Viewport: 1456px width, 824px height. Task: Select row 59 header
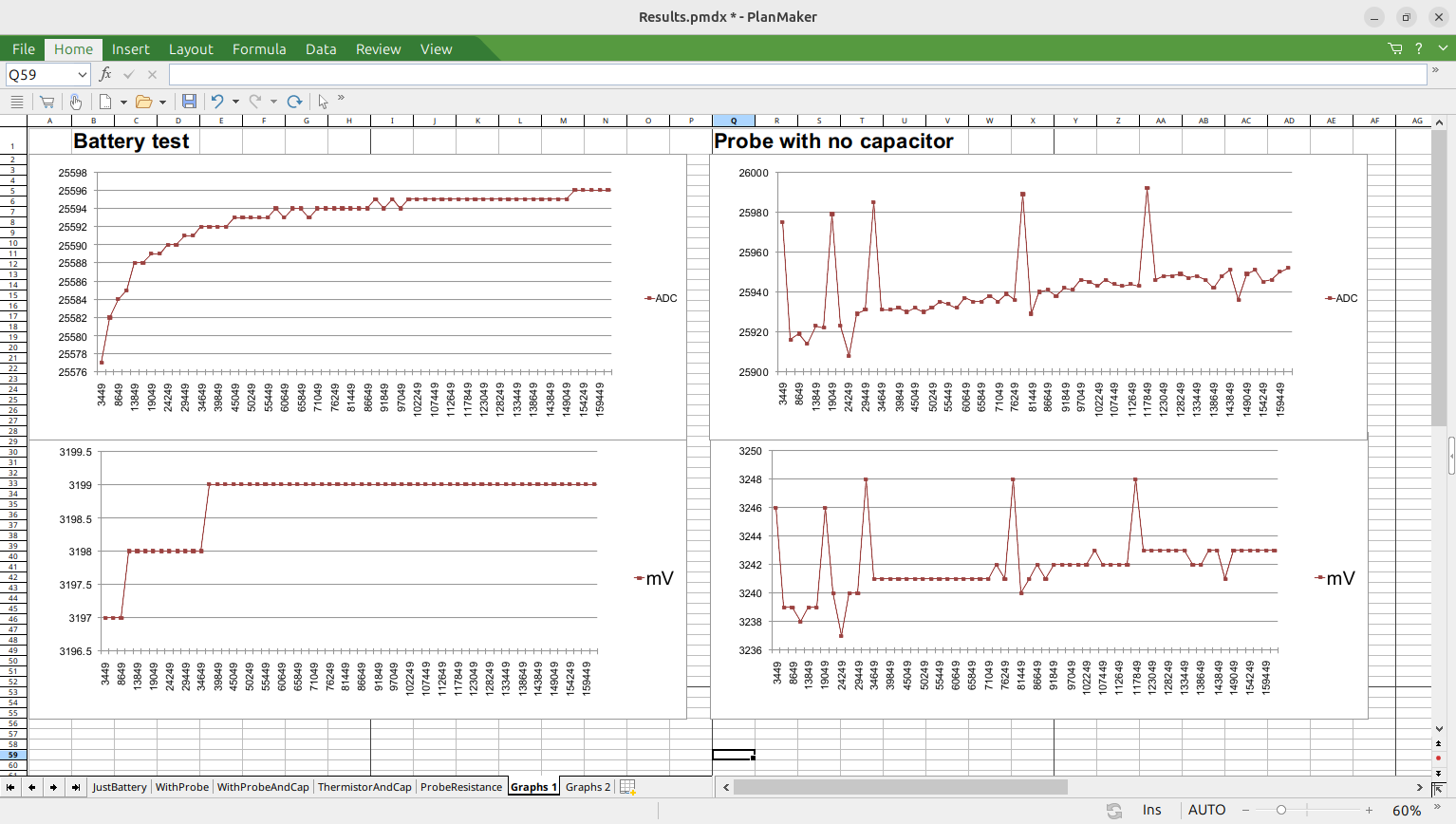[13, 755]
